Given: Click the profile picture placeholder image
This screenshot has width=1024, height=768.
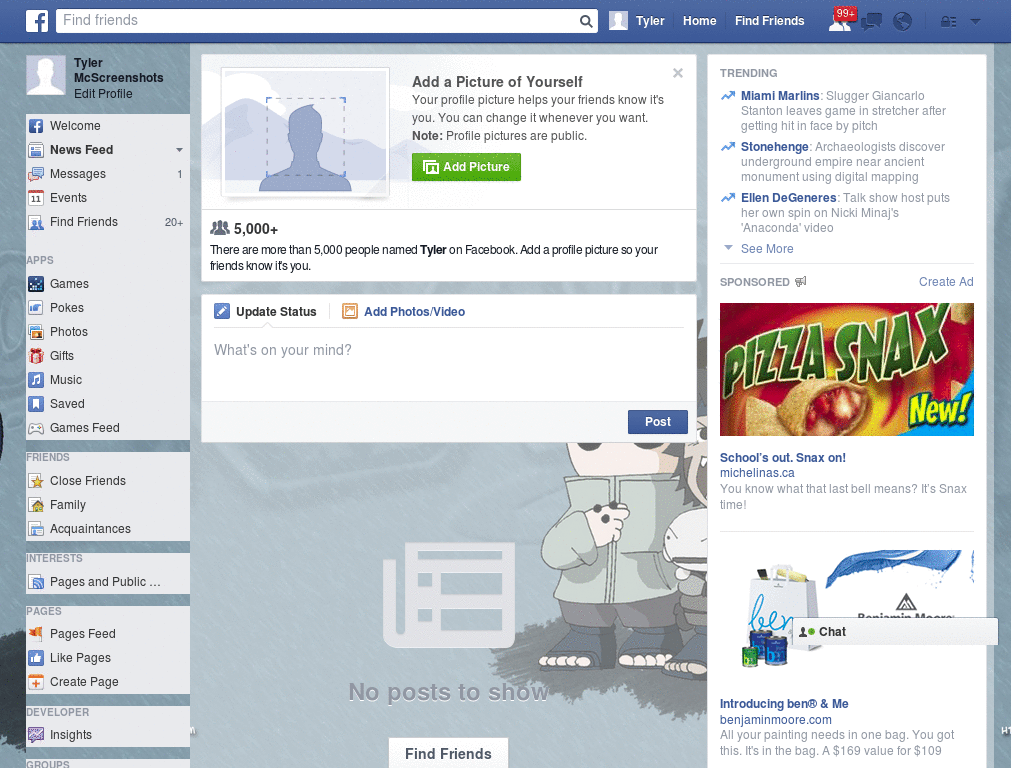Looking at the screenshot, I should click(x=306, y=131).
